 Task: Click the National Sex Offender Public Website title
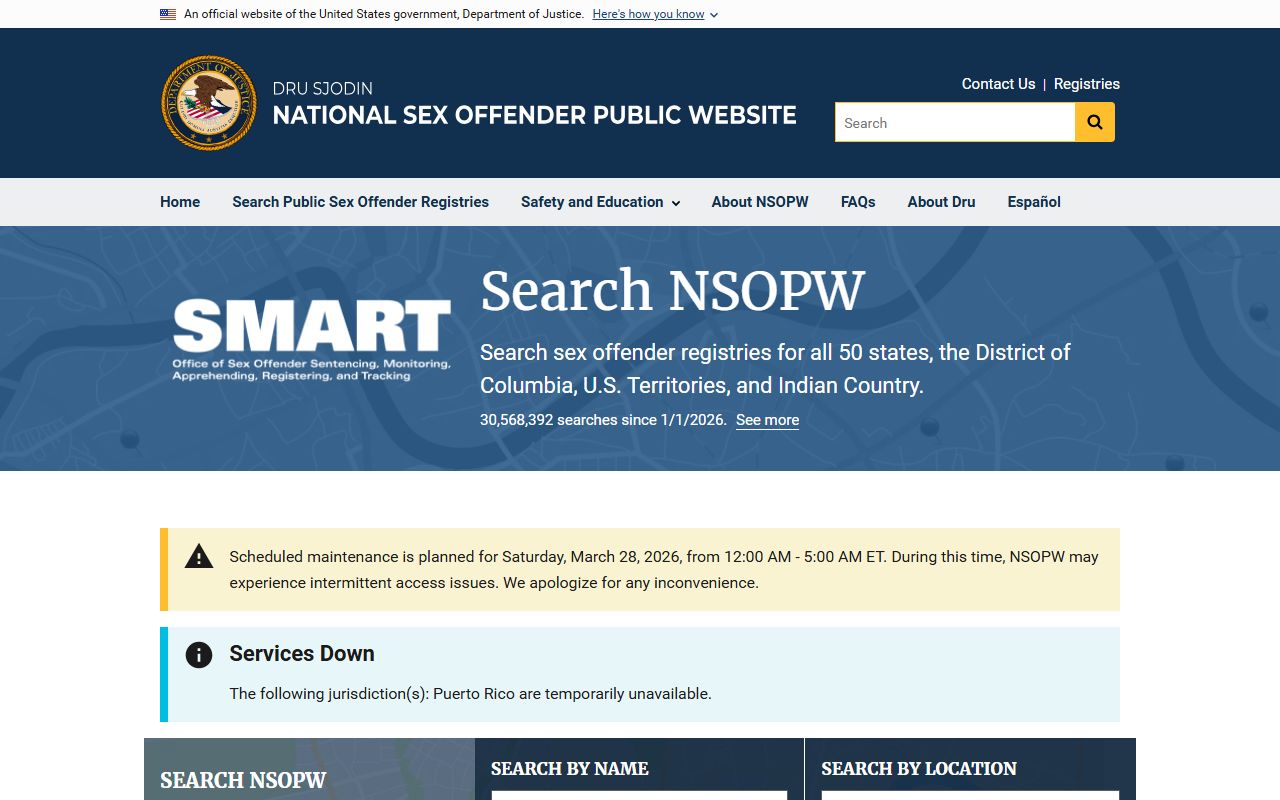coord(535,115)
